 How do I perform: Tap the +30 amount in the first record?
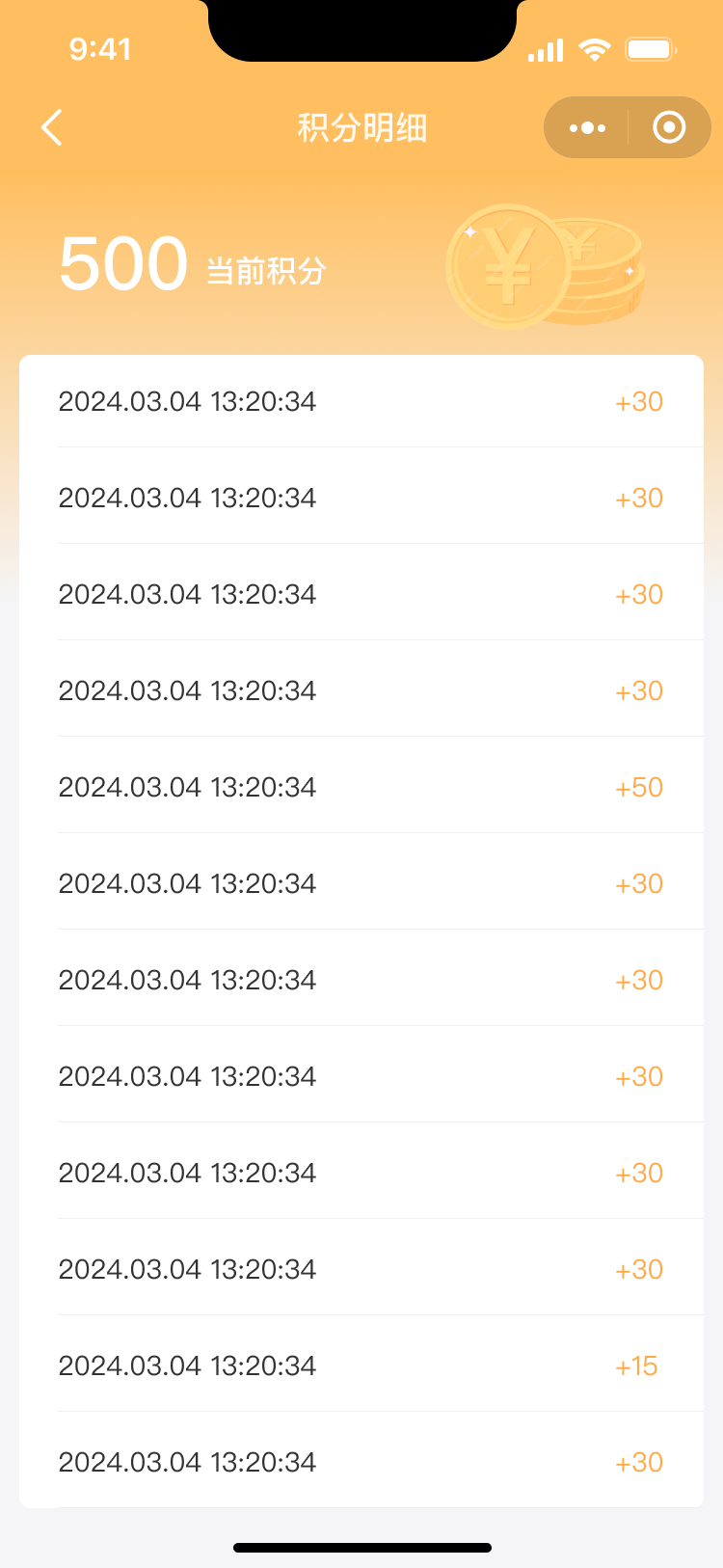pos(639,401)
